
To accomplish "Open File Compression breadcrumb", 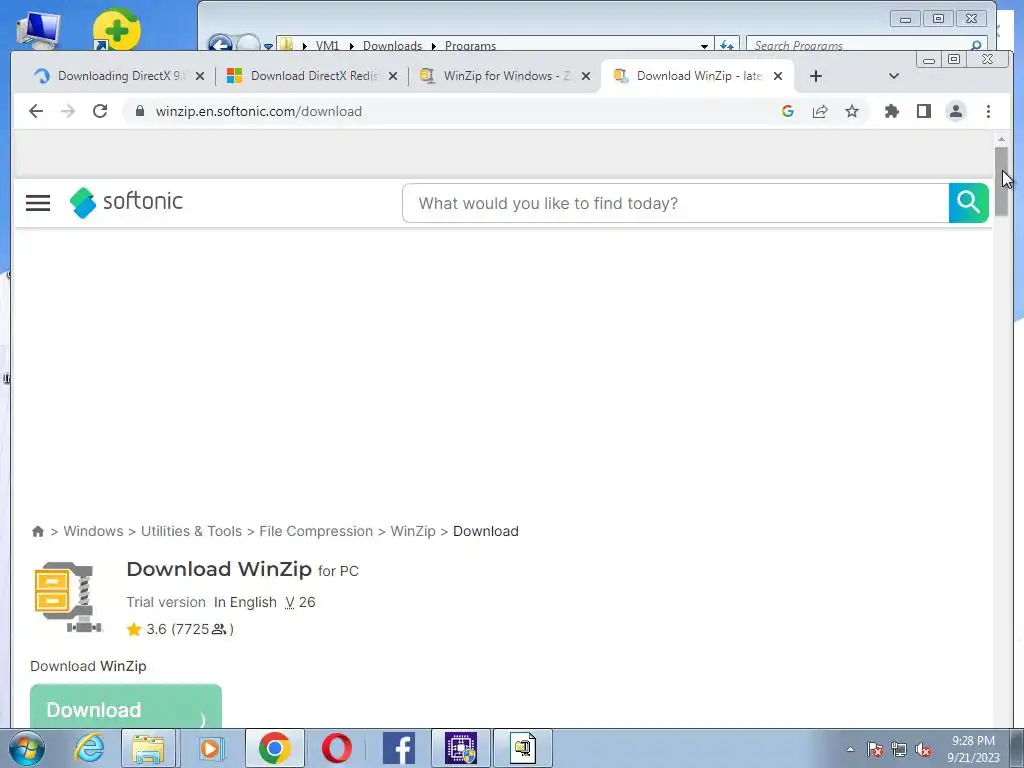I will 316,531.
